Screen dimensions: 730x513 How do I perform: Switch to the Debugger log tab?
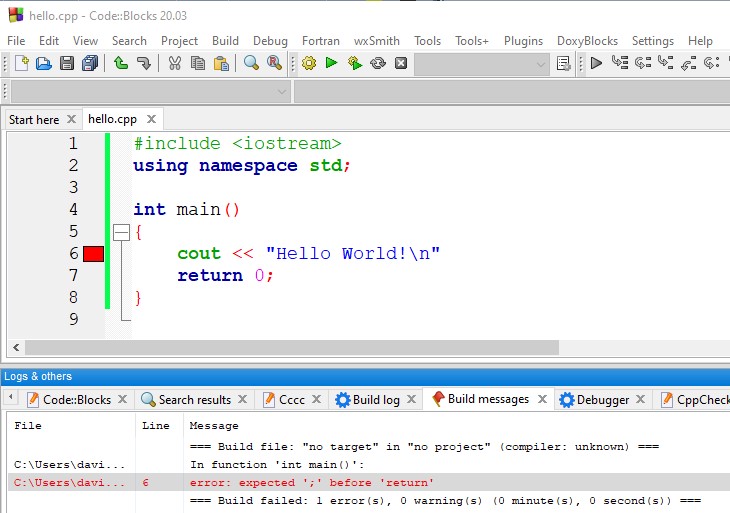[x=602, y=400]
